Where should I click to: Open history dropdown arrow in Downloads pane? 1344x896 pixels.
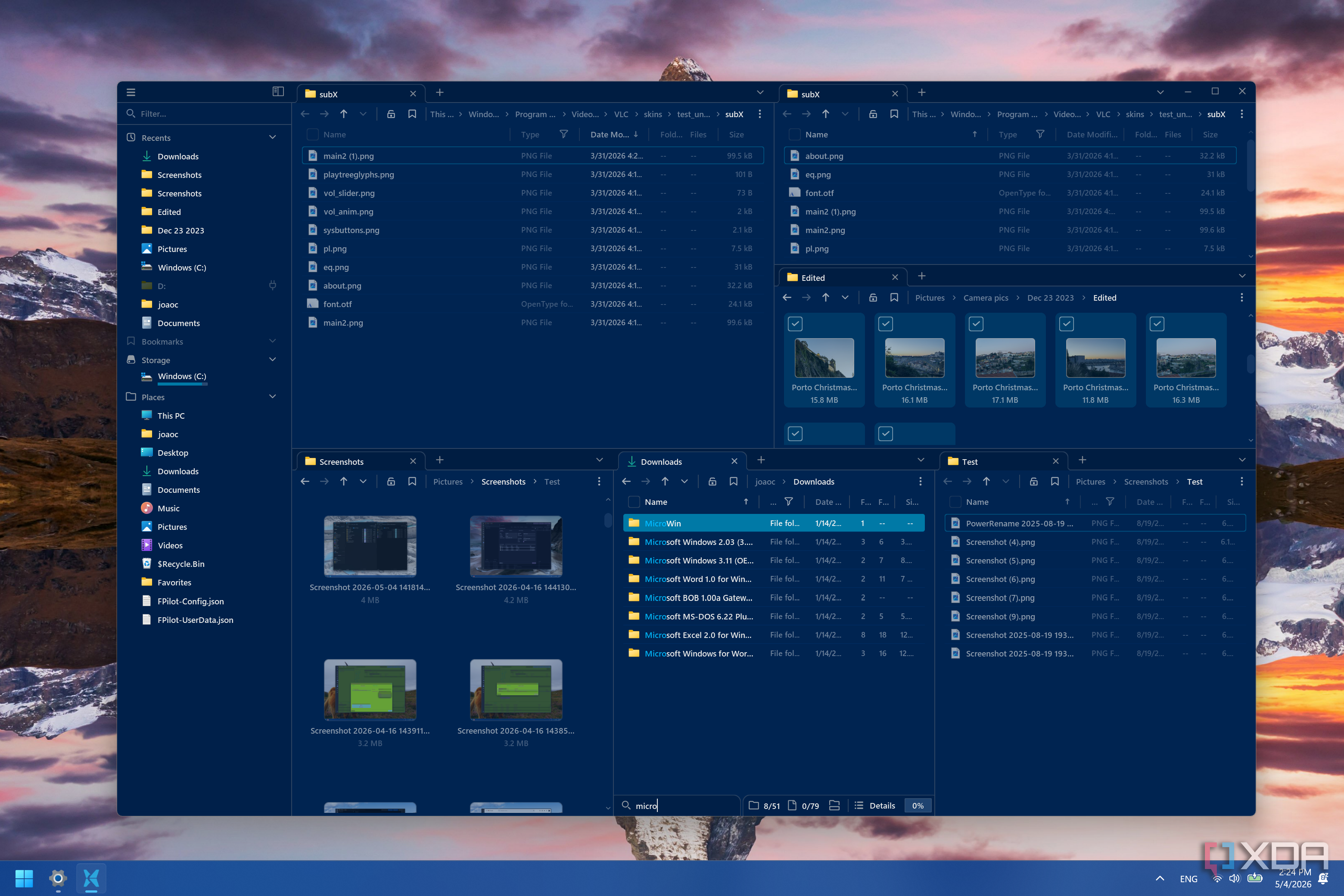coord(684,482)
